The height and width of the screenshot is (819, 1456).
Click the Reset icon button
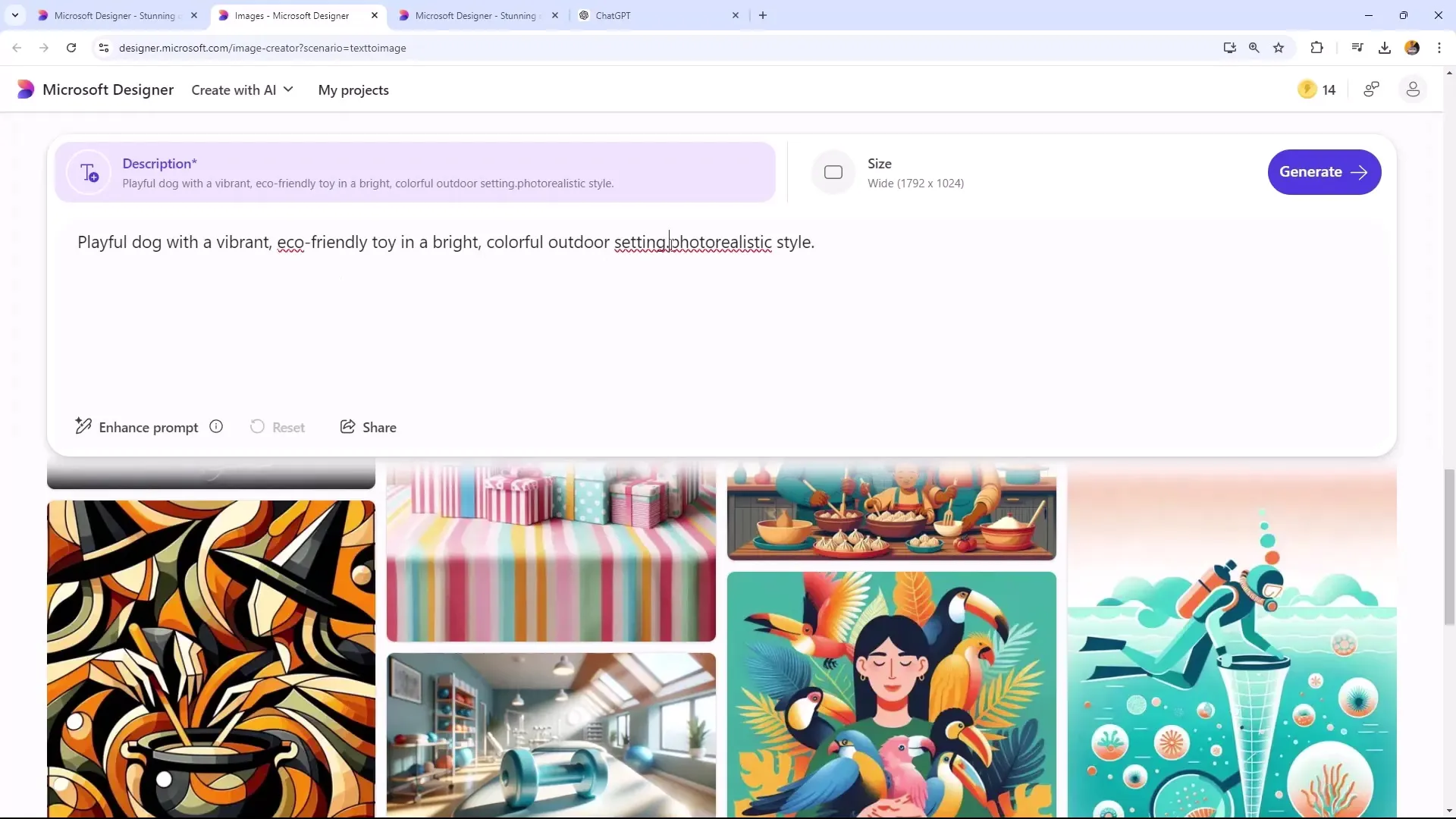pyautogui.click(x=257, y=427)
